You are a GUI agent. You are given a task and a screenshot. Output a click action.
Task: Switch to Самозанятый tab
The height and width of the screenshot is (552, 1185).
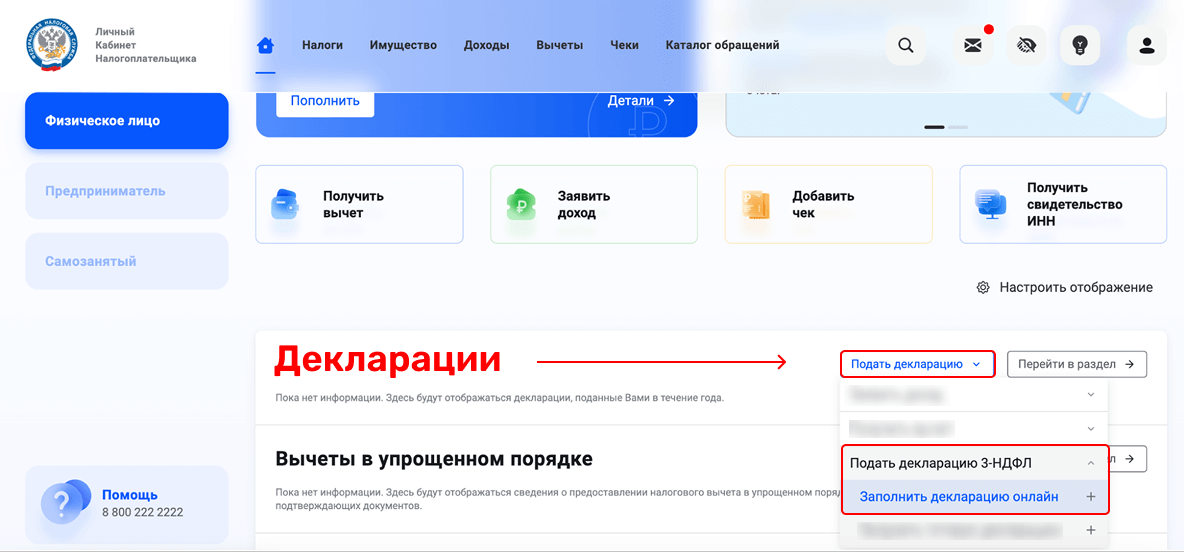point(127,261)
